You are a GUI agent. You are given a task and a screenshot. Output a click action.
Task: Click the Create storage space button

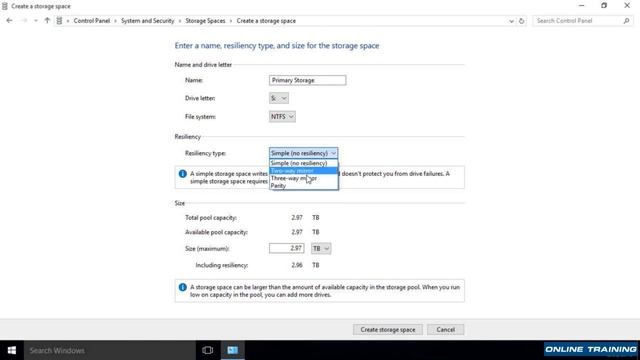click(388, 329)
